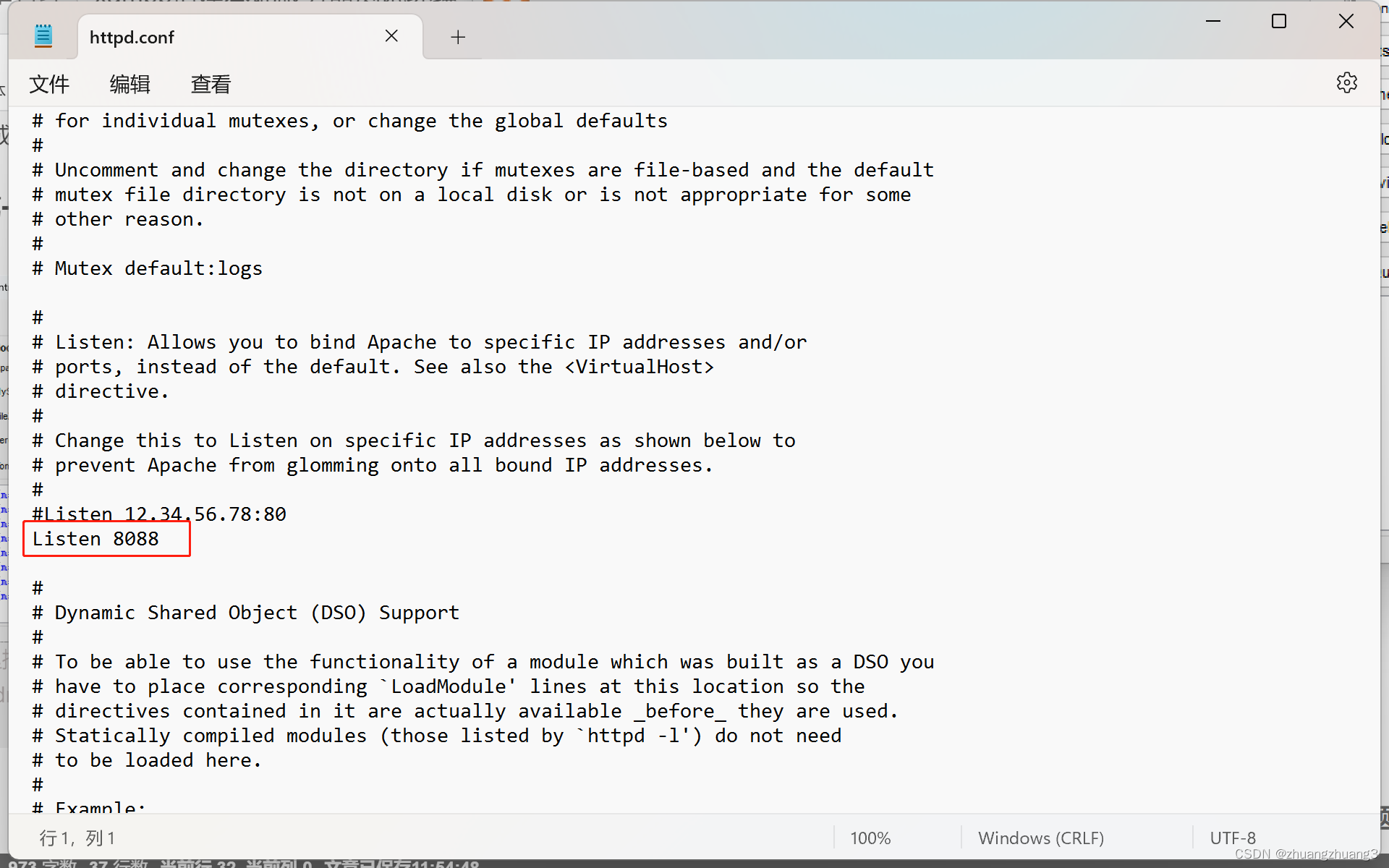Open the 查看 (View) menu
This screenshot has width=1389, height=868.
pos(211,85)
